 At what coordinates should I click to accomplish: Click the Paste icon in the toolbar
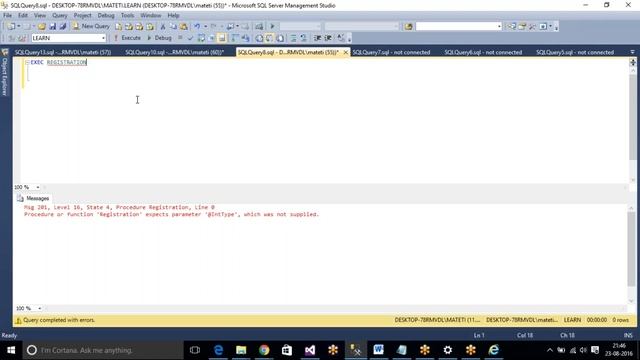(x=184, y=27)
